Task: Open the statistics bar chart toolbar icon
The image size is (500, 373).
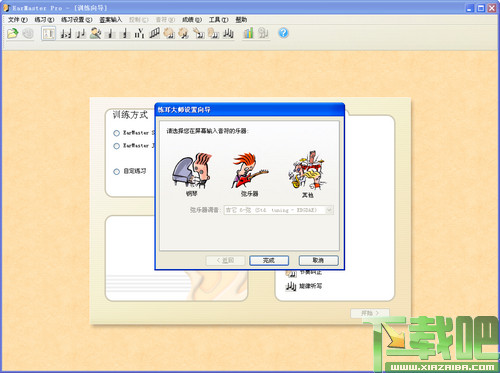Action: click(248, 33)
